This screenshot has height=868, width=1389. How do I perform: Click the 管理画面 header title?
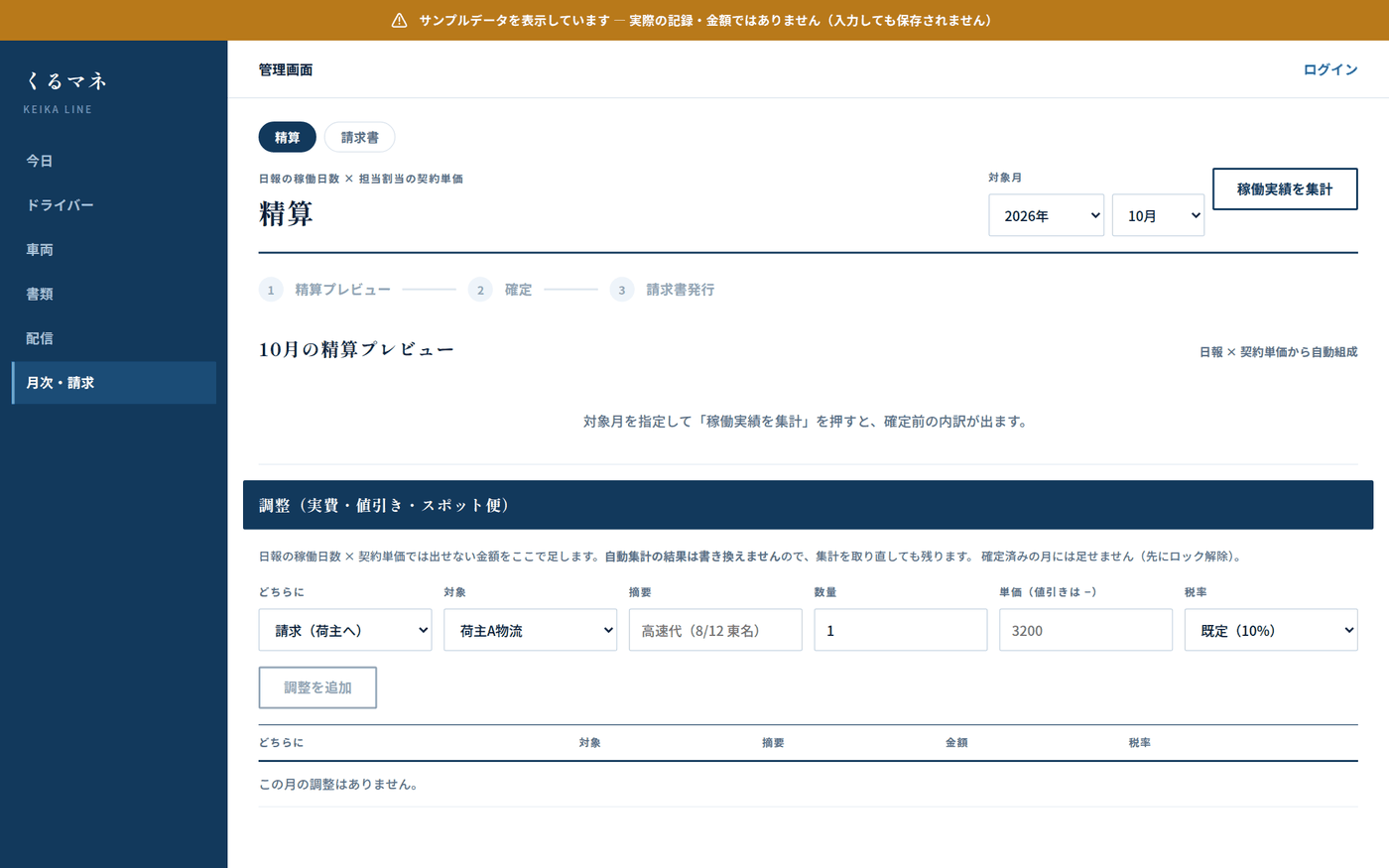(x=286, y=69)
